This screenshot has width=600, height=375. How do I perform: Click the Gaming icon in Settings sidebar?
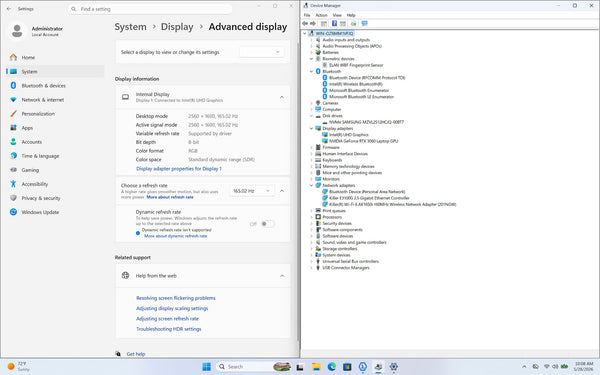click(13, 170)
